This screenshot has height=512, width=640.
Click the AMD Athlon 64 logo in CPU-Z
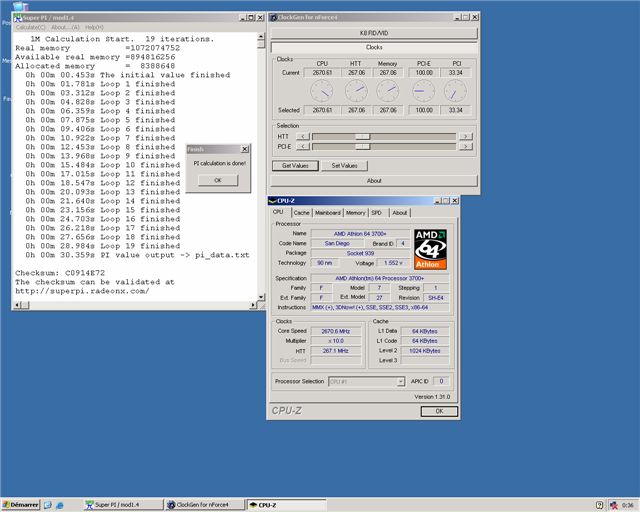[x=430, y=249]
